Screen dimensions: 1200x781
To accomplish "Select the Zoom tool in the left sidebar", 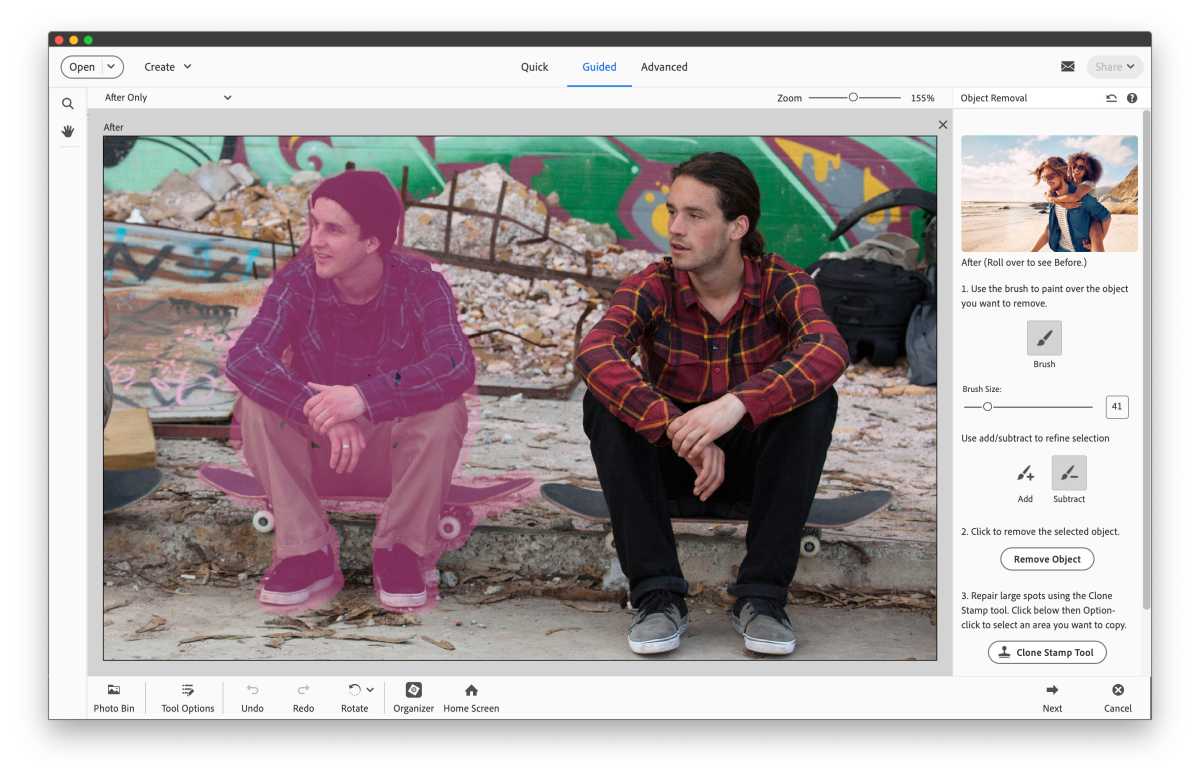I will [68, 103].
